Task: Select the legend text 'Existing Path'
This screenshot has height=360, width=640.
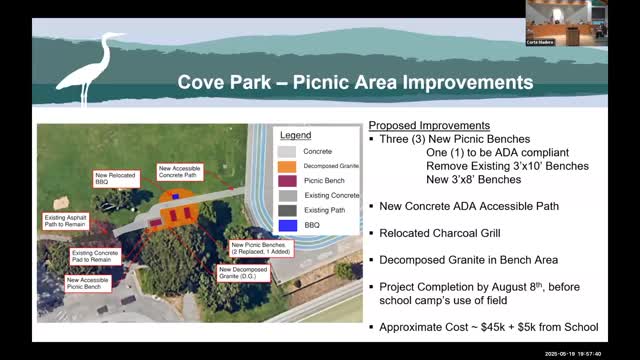Action: pyautogui.click(x=324, y=210)
